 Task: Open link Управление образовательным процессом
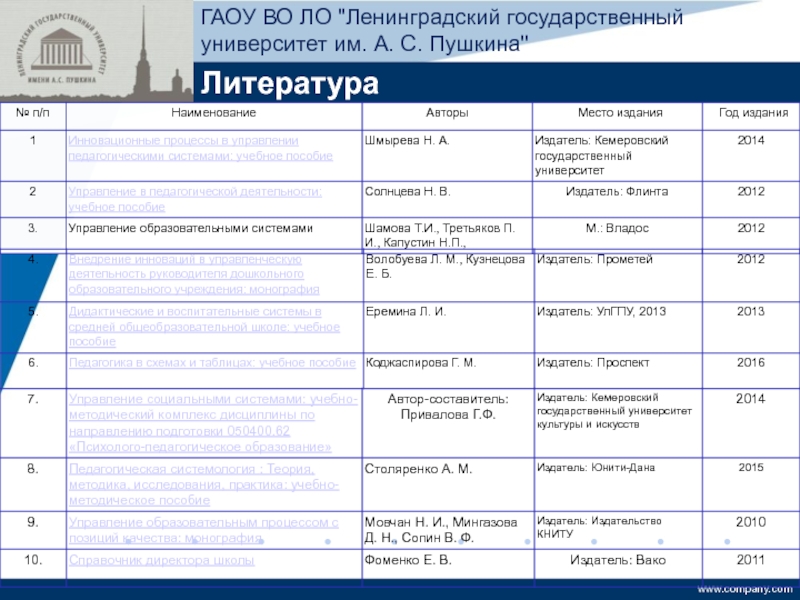tap(204, 530)
